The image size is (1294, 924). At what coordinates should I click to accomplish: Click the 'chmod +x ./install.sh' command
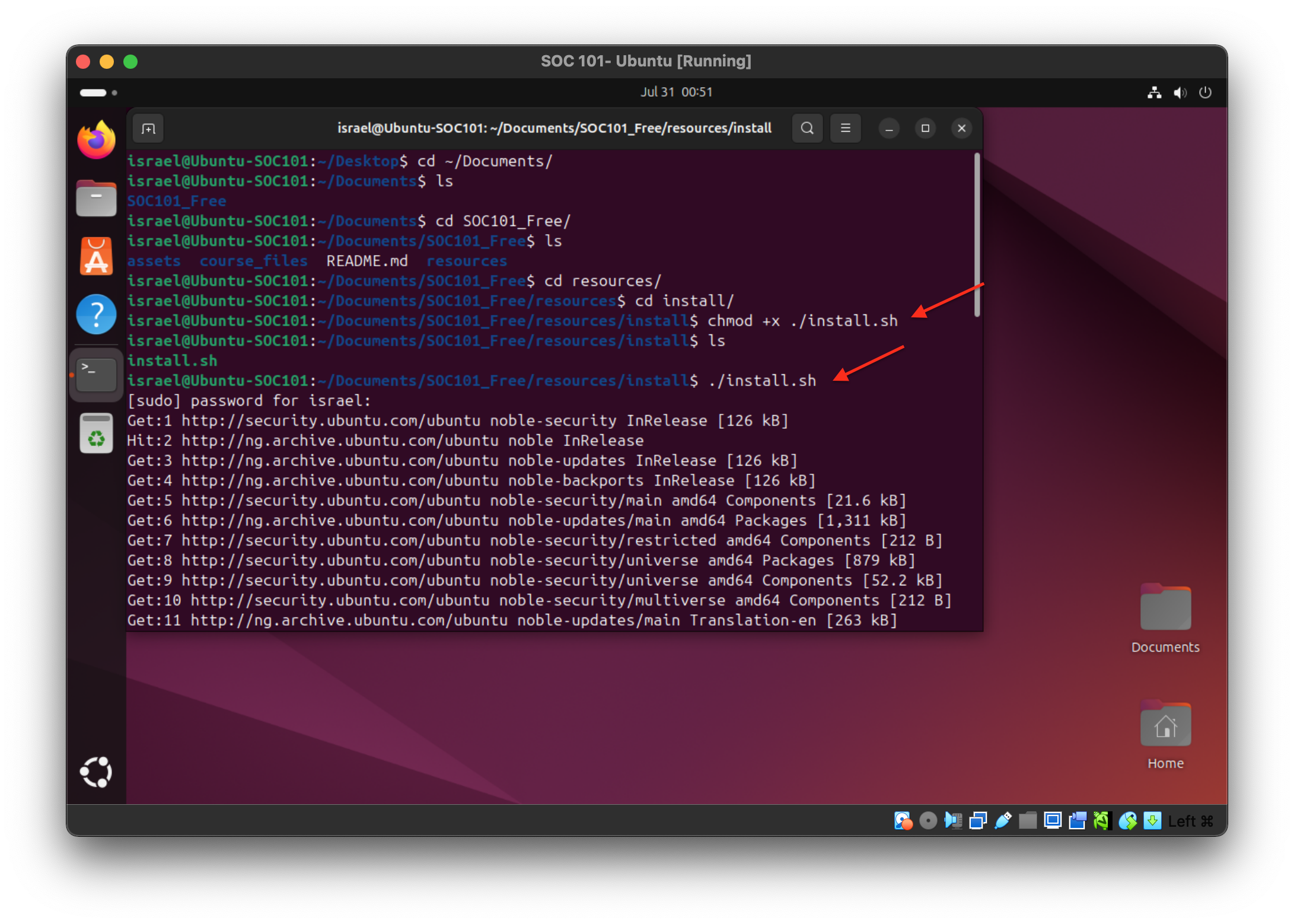803,321
